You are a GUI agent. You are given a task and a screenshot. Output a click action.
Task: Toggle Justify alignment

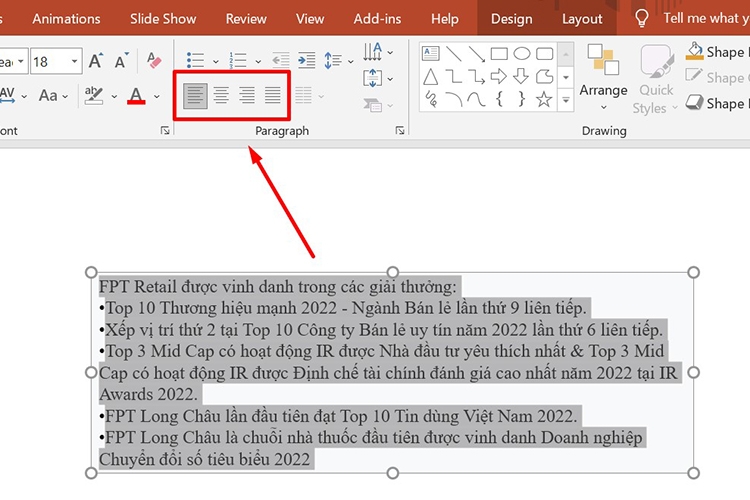273,96
